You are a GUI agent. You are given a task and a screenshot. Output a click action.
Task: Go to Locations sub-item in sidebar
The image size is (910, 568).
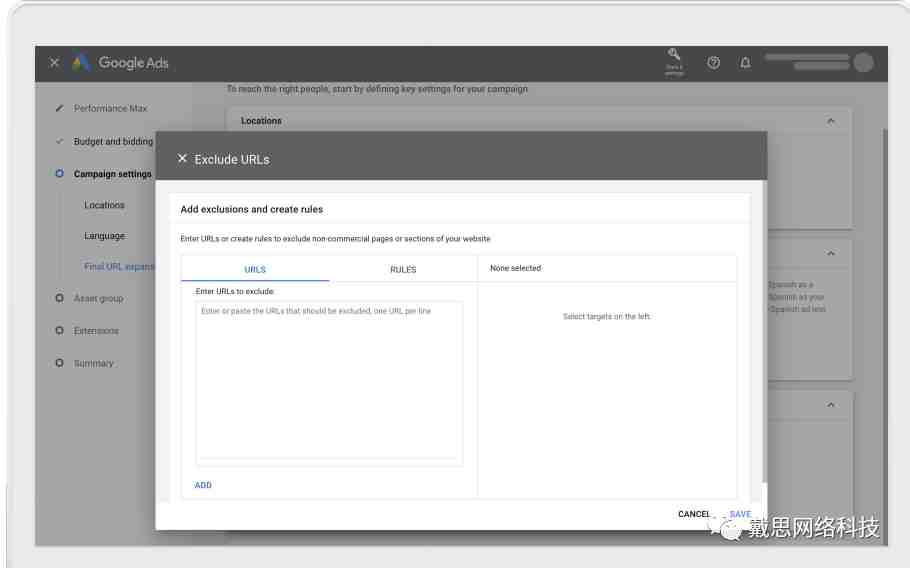coord(104,205)
